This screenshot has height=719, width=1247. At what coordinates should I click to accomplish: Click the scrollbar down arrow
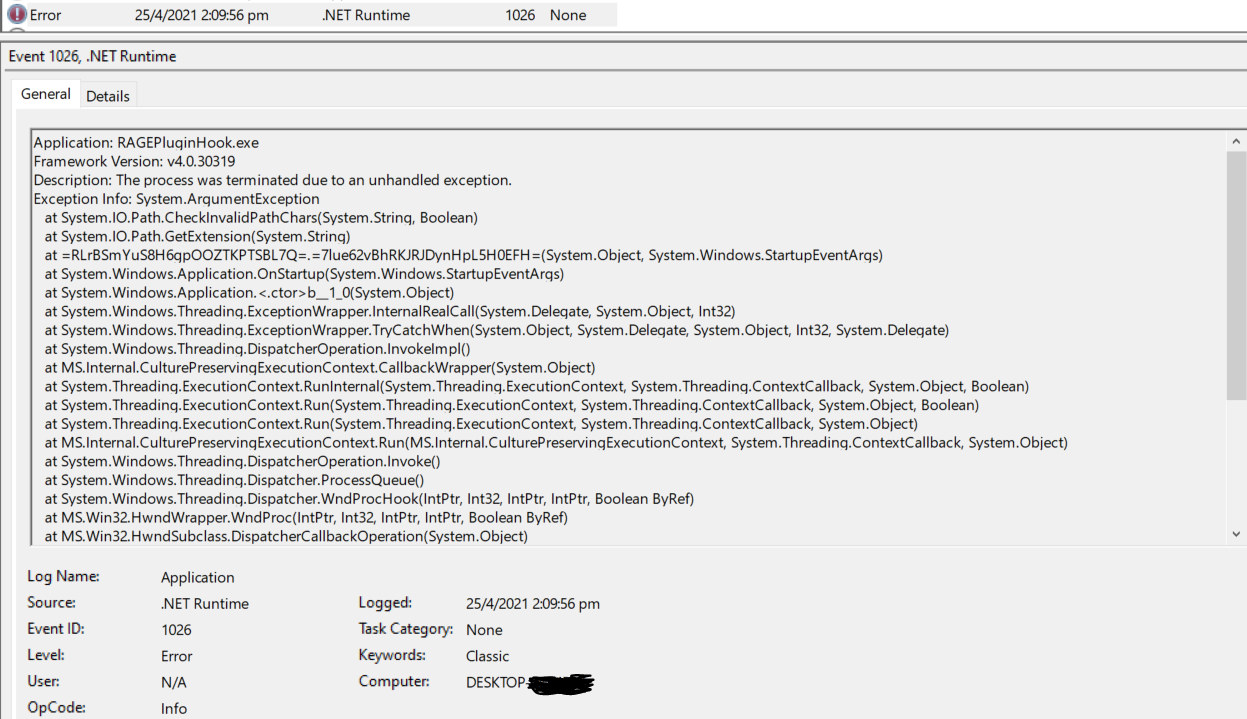click(1237, 535)
